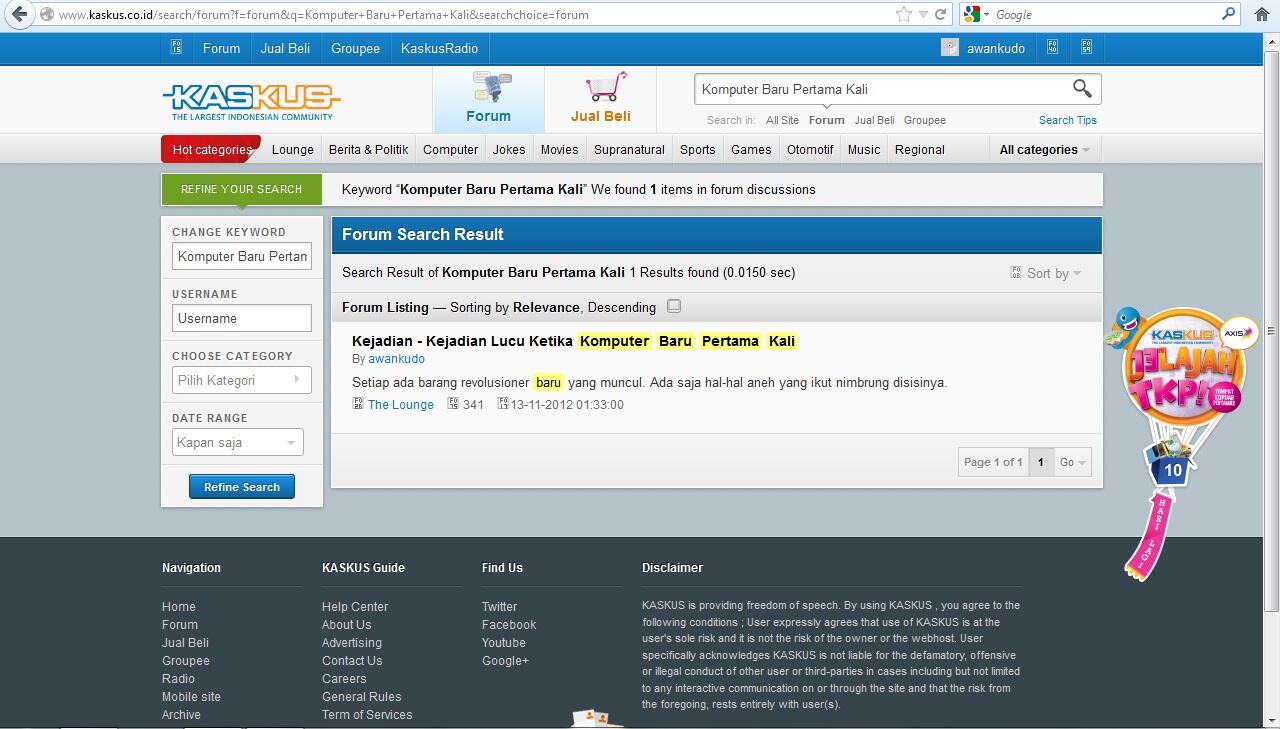This screenshot has width=1280, height=729.
Task: Open the Lounge category
Action: point(293,150)
